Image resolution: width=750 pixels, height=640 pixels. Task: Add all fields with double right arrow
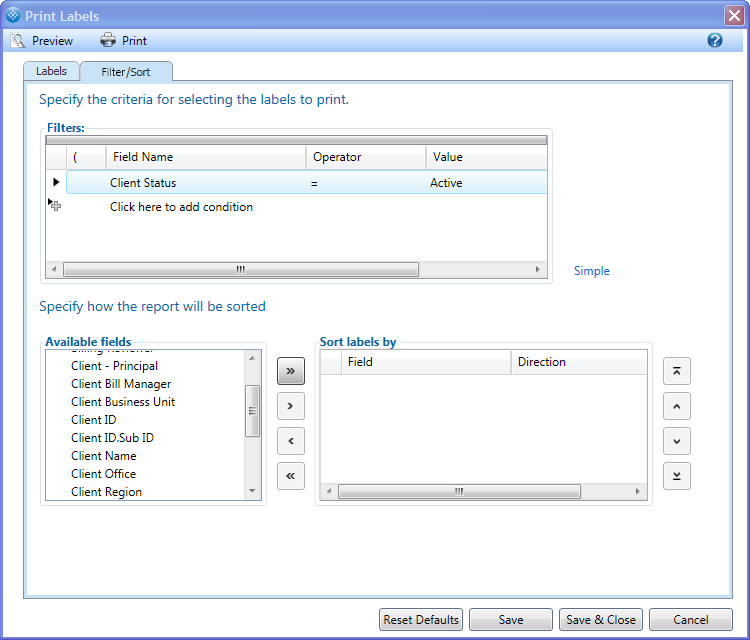pyautogui.click(x=290, y=371)
